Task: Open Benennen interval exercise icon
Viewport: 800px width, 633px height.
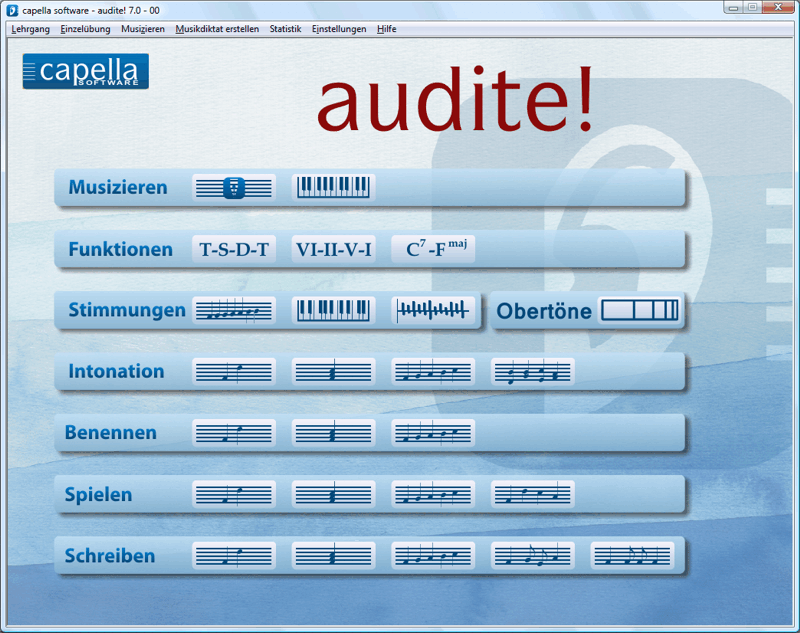Action: 234,433
